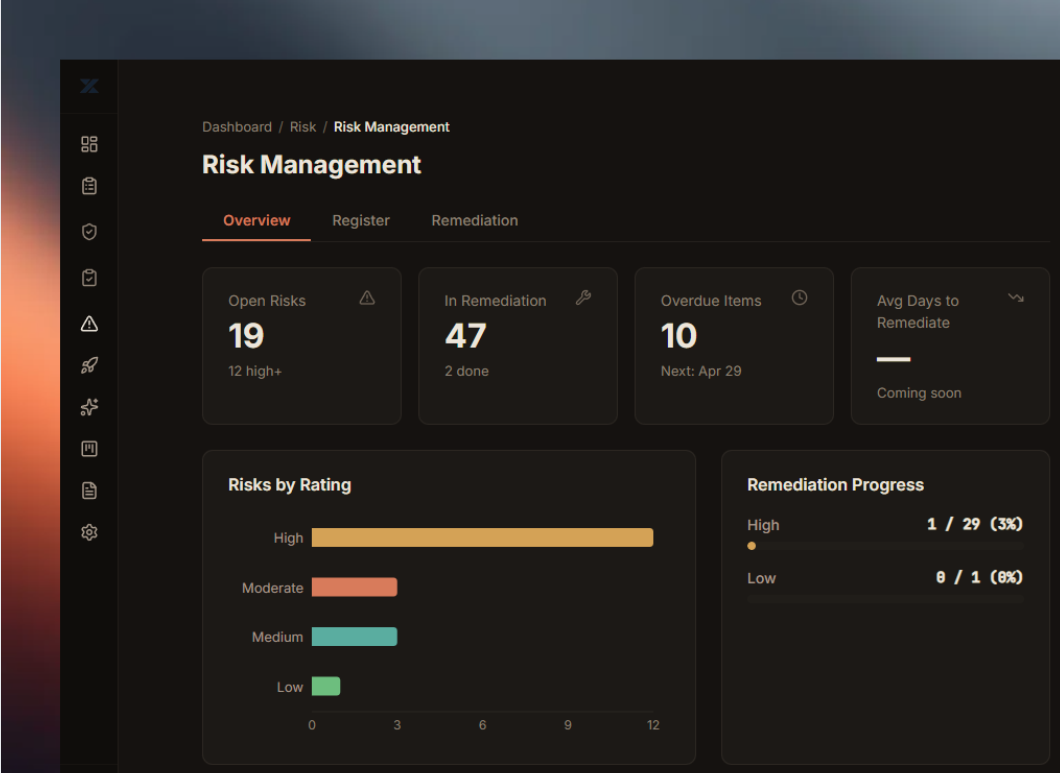Open the sparkles AI icon in sidebar
Image resolution: width=1060 pixels, height=773 pixels.
pos(89,407)
